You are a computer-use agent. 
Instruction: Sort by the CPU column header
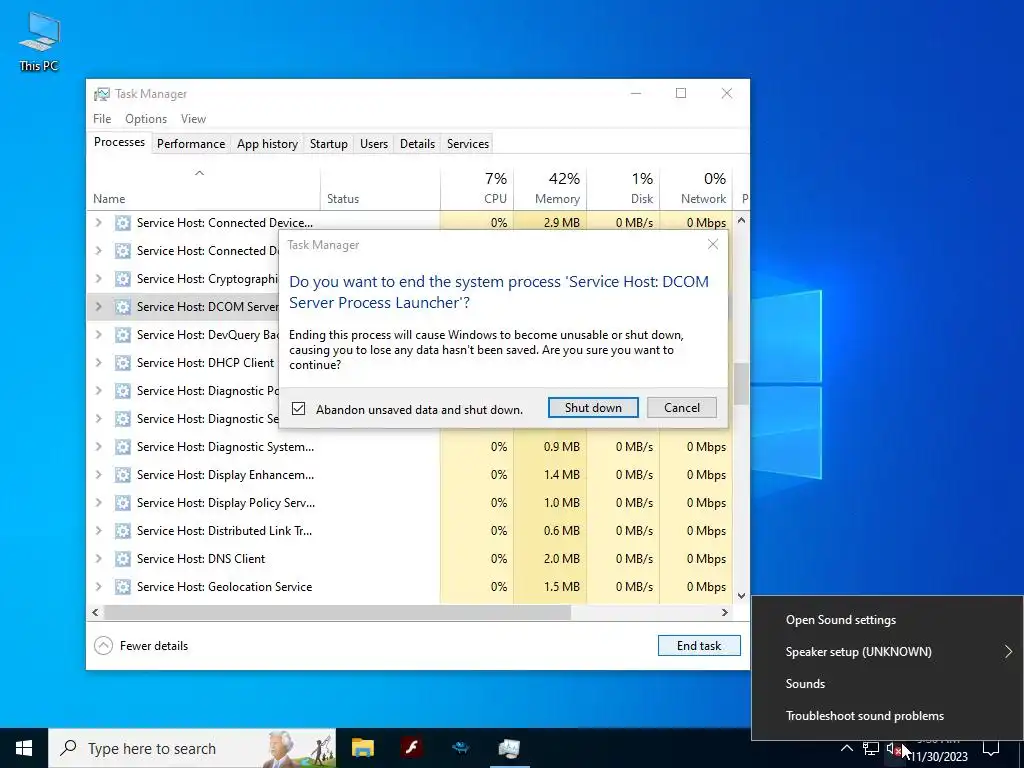tap(477, 187)
